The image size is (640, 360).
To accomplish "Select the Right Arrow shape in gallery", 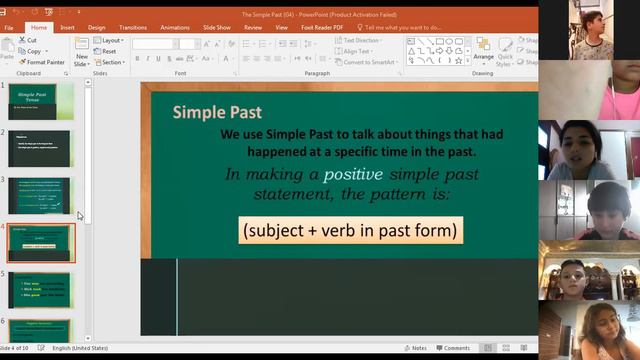I will [440, 51].
